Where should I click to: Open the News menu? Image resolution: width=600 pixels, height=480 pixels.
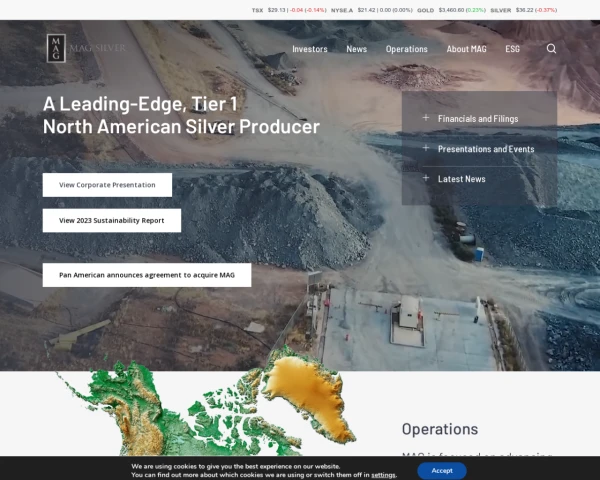[356, 49]
